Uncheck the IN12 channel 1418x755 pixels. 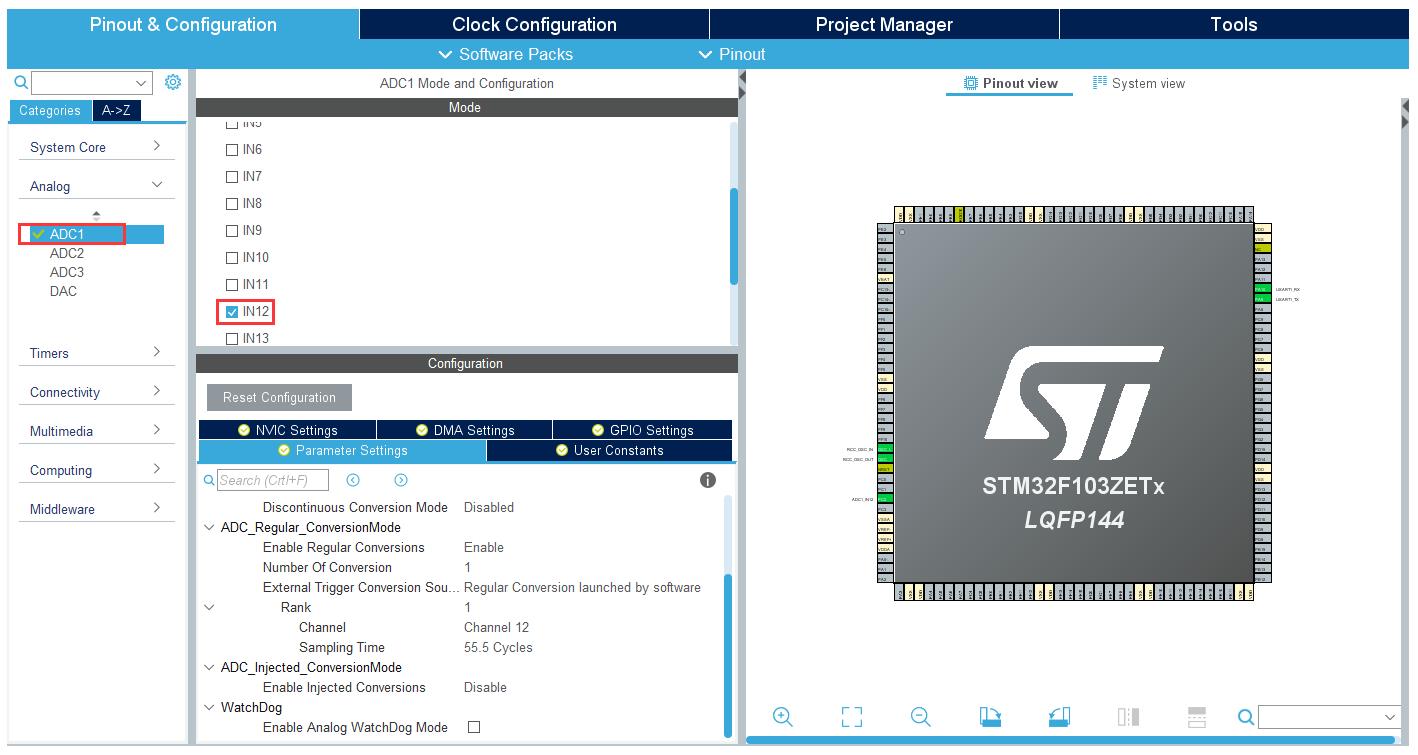click(232, 312)
